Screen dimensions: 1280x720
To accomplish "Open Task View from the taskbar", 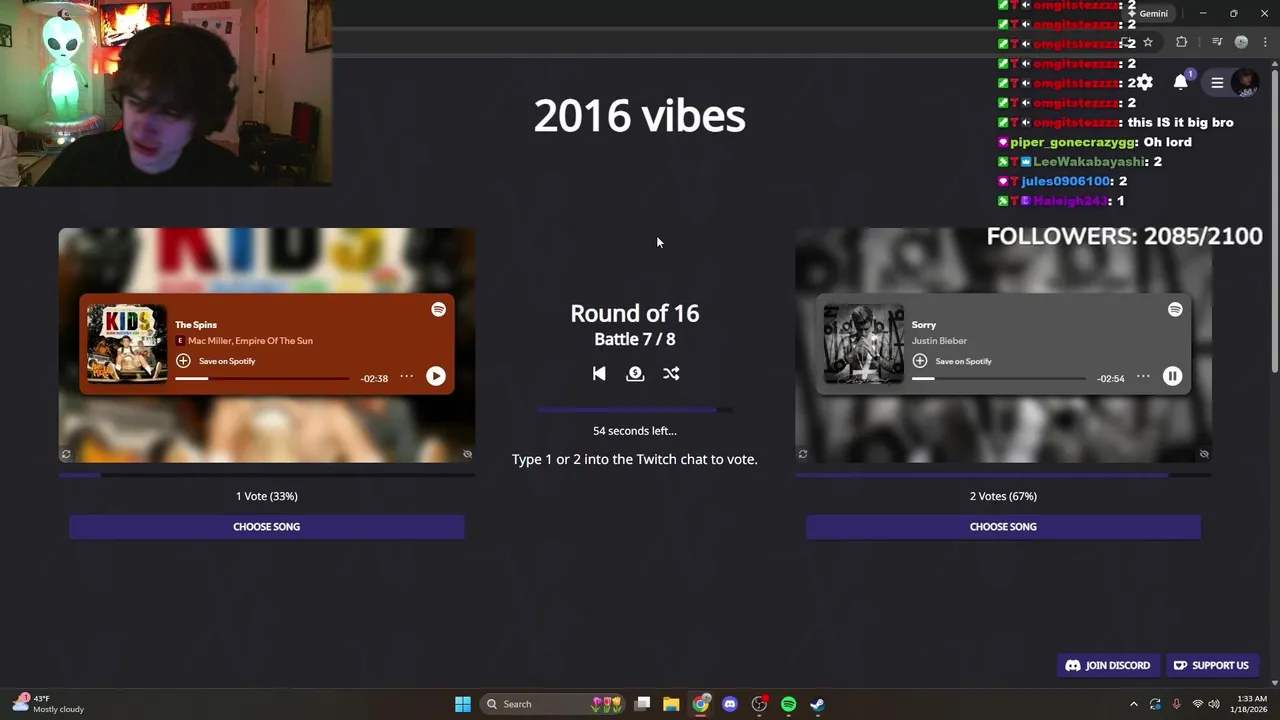I will point(643,704).
